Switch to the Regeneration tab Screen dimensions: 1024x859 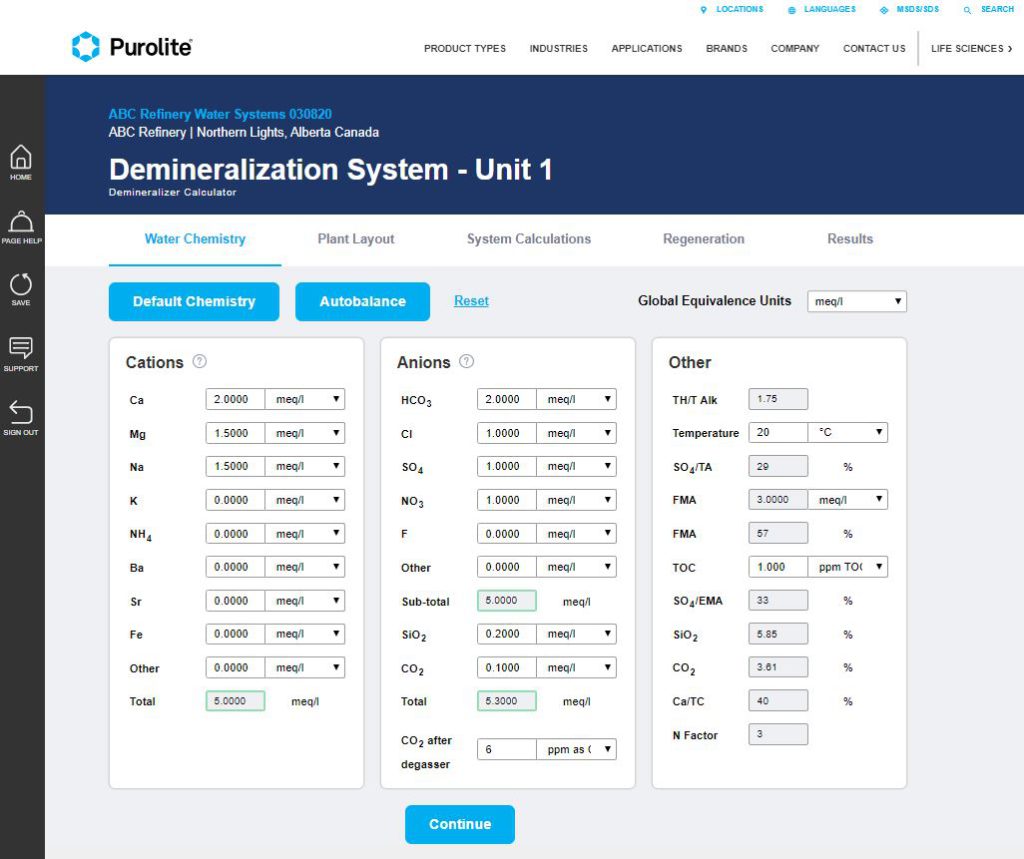pyautogui.click(x=703, y=239)
